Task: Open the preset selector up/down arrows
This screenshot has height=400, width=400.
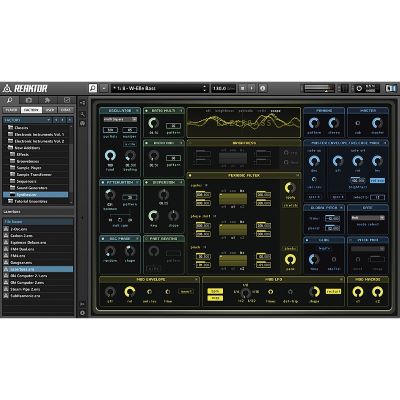Action: pyautogui.click(x=204, y=88)
